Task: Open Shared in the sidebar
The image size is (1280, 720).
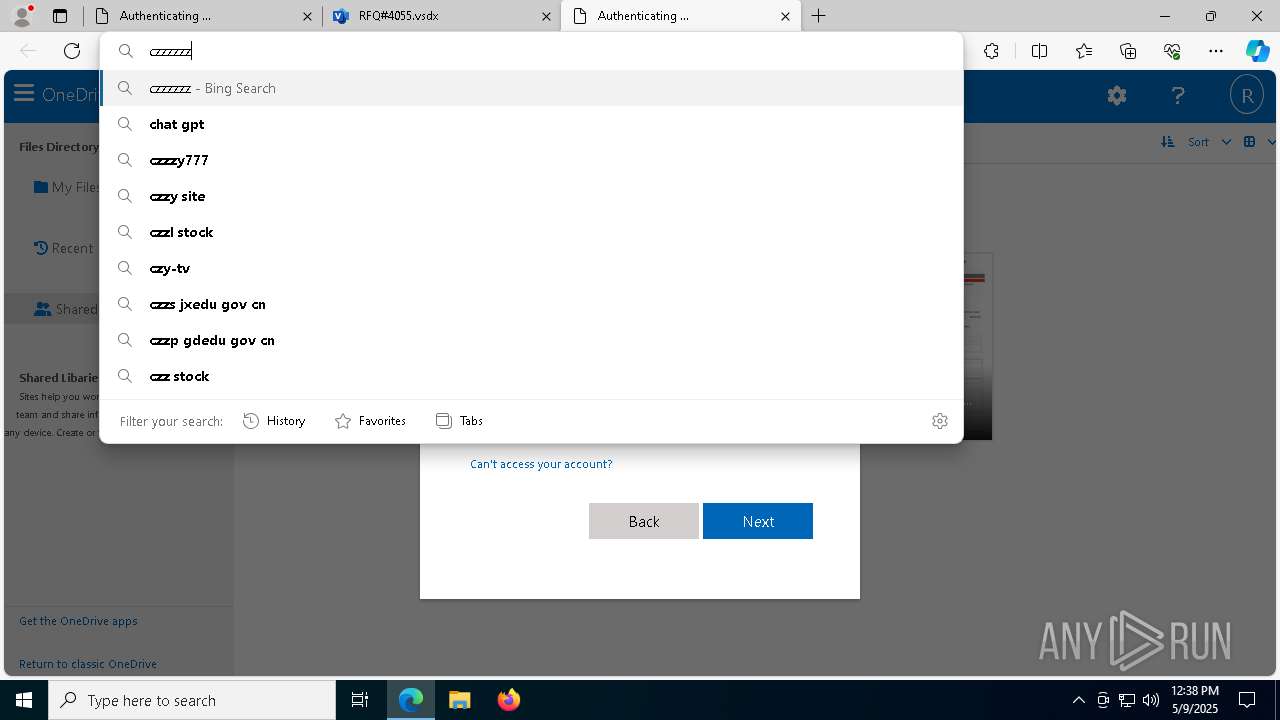Action: [66, 309]
